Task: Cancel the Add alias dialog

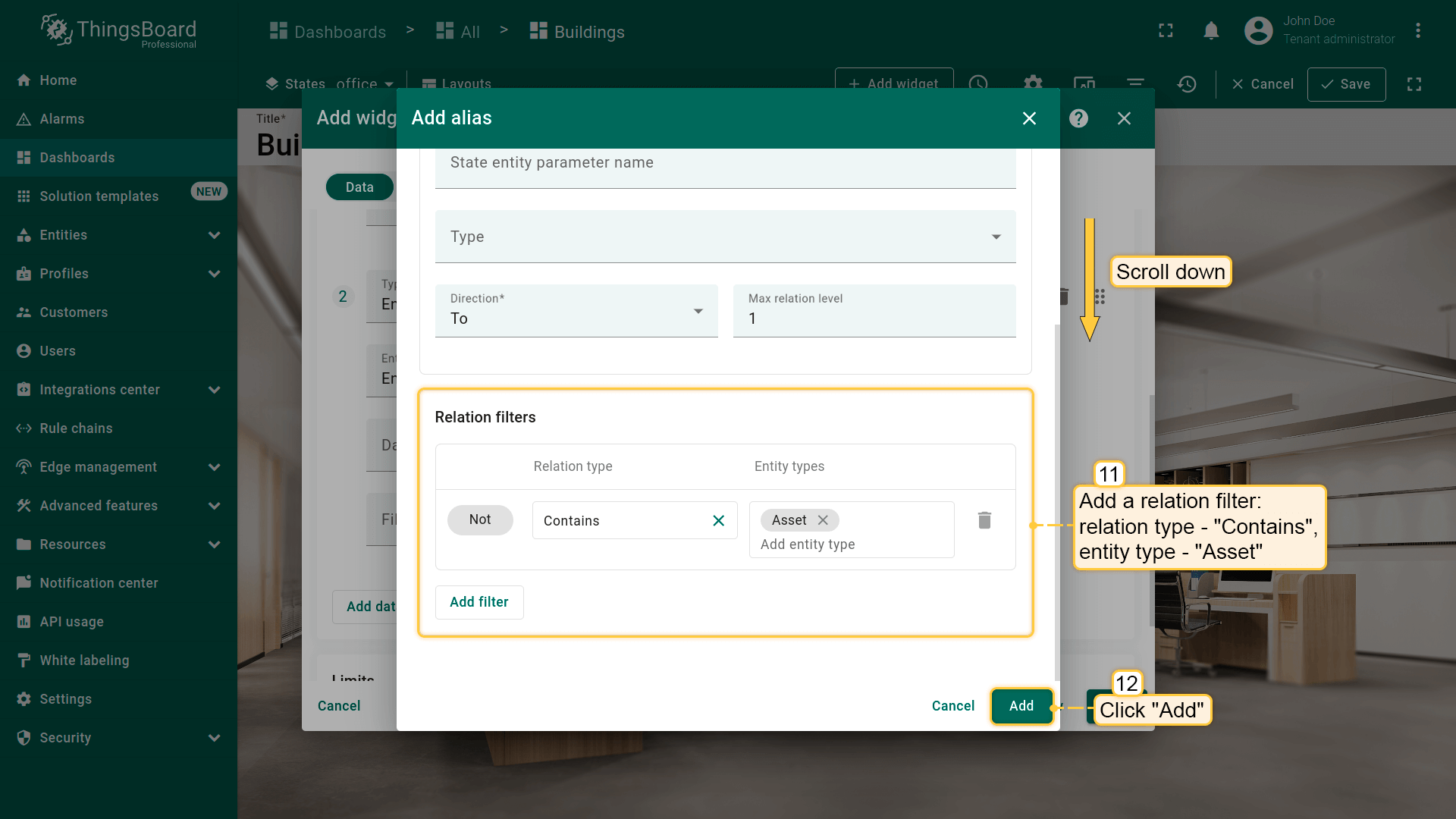Action: (952, 706)
